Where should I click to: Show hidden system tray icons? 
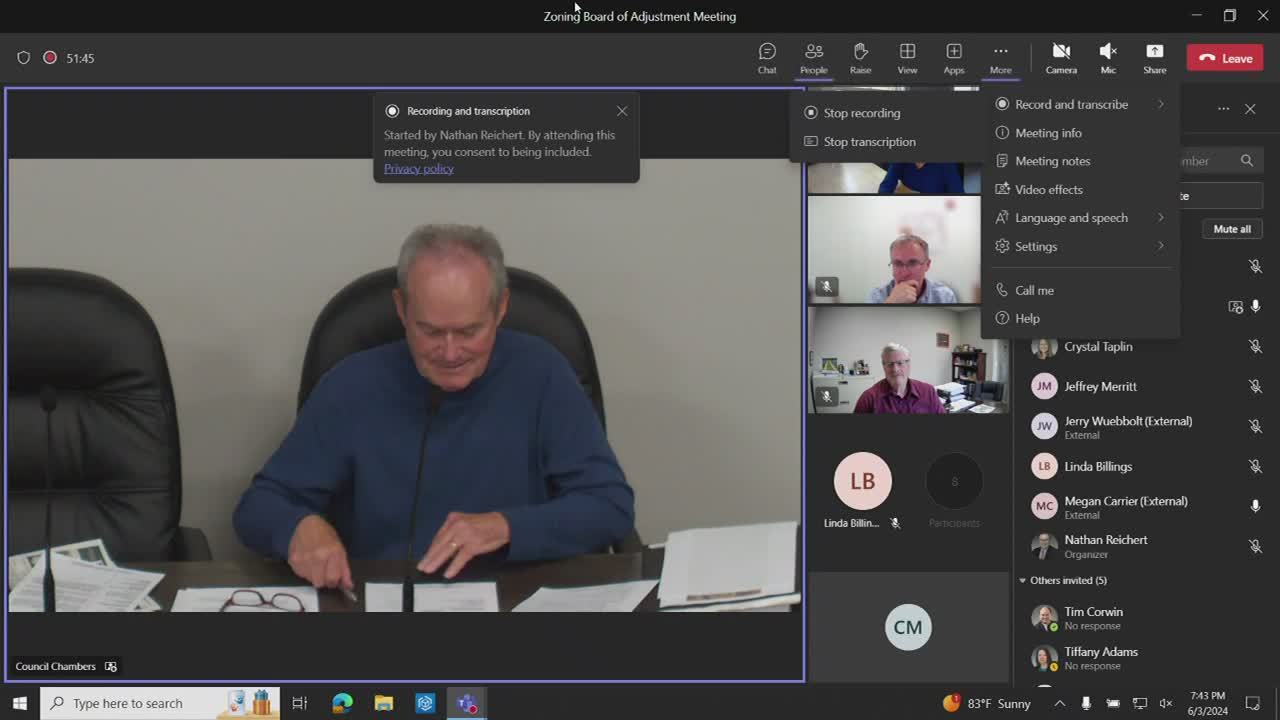[x=1060, y=703]
